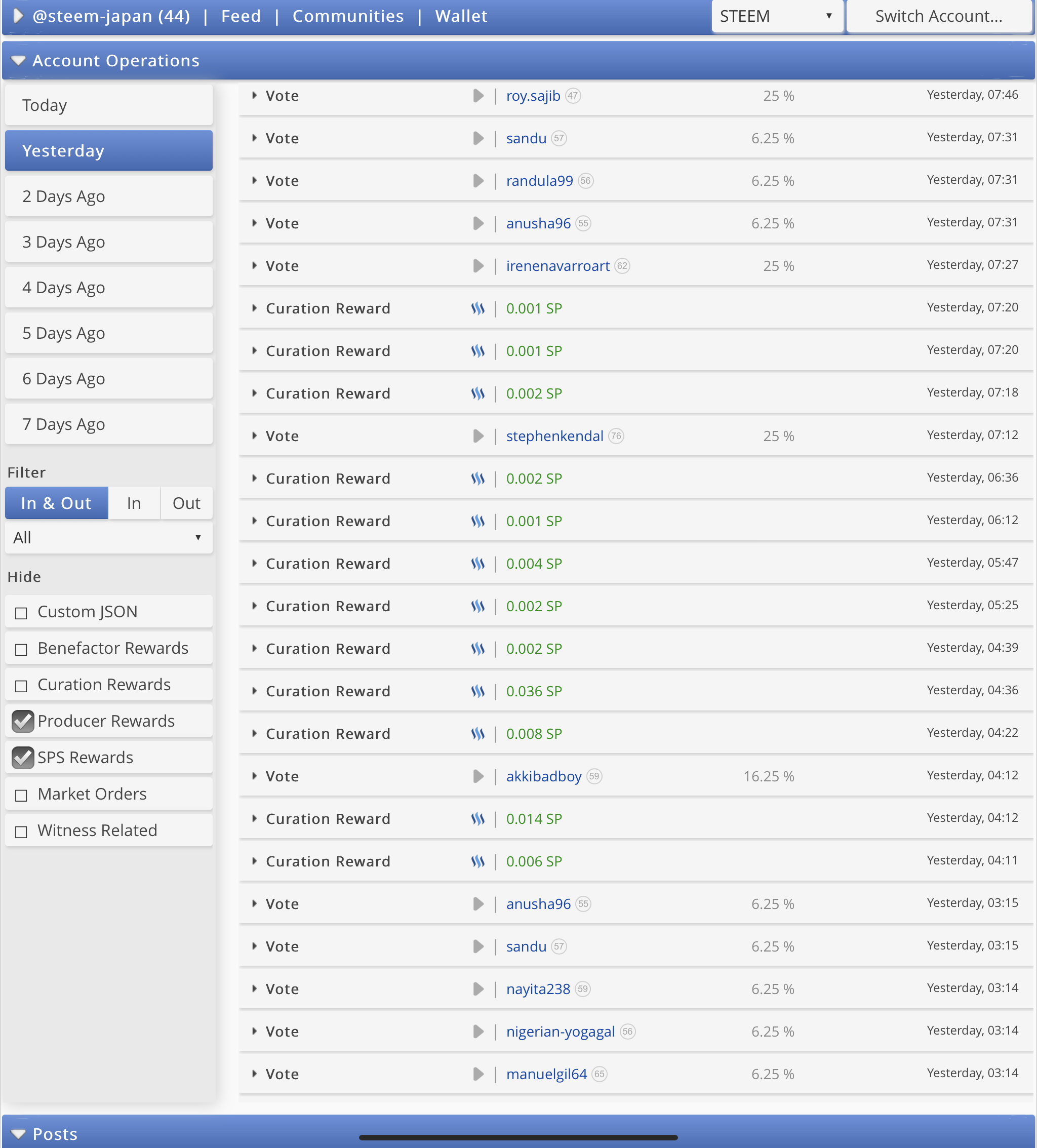Enable hiding Custom JSON operations
Viewport: 1037px width, 1148px height.
pos(22,613)
